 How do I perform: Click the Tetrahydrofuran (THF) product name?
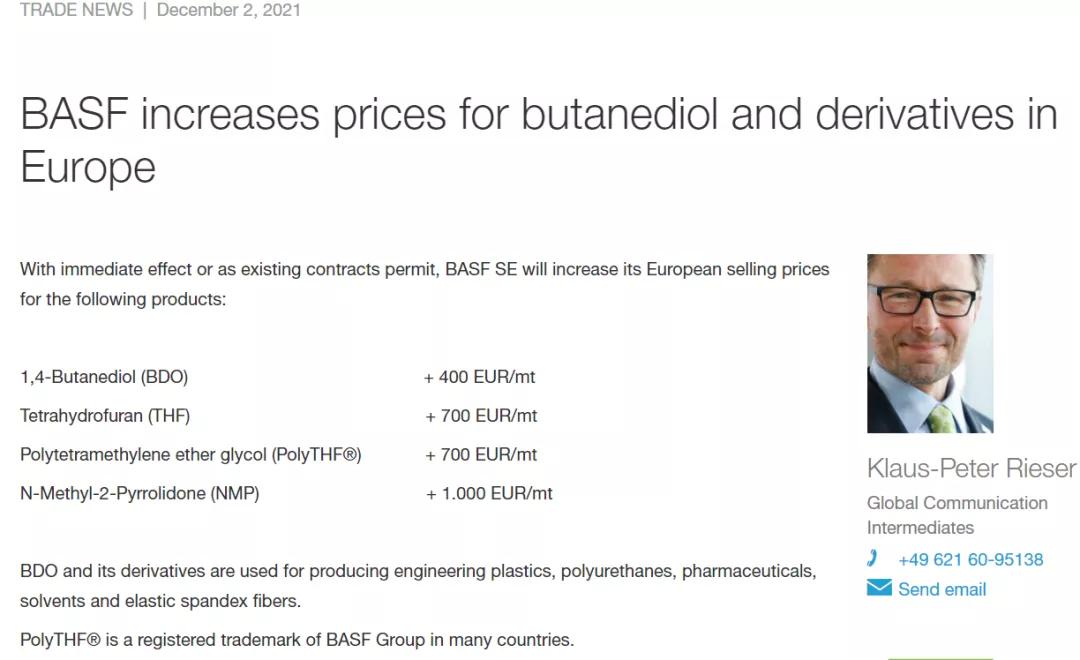[105, 415]
